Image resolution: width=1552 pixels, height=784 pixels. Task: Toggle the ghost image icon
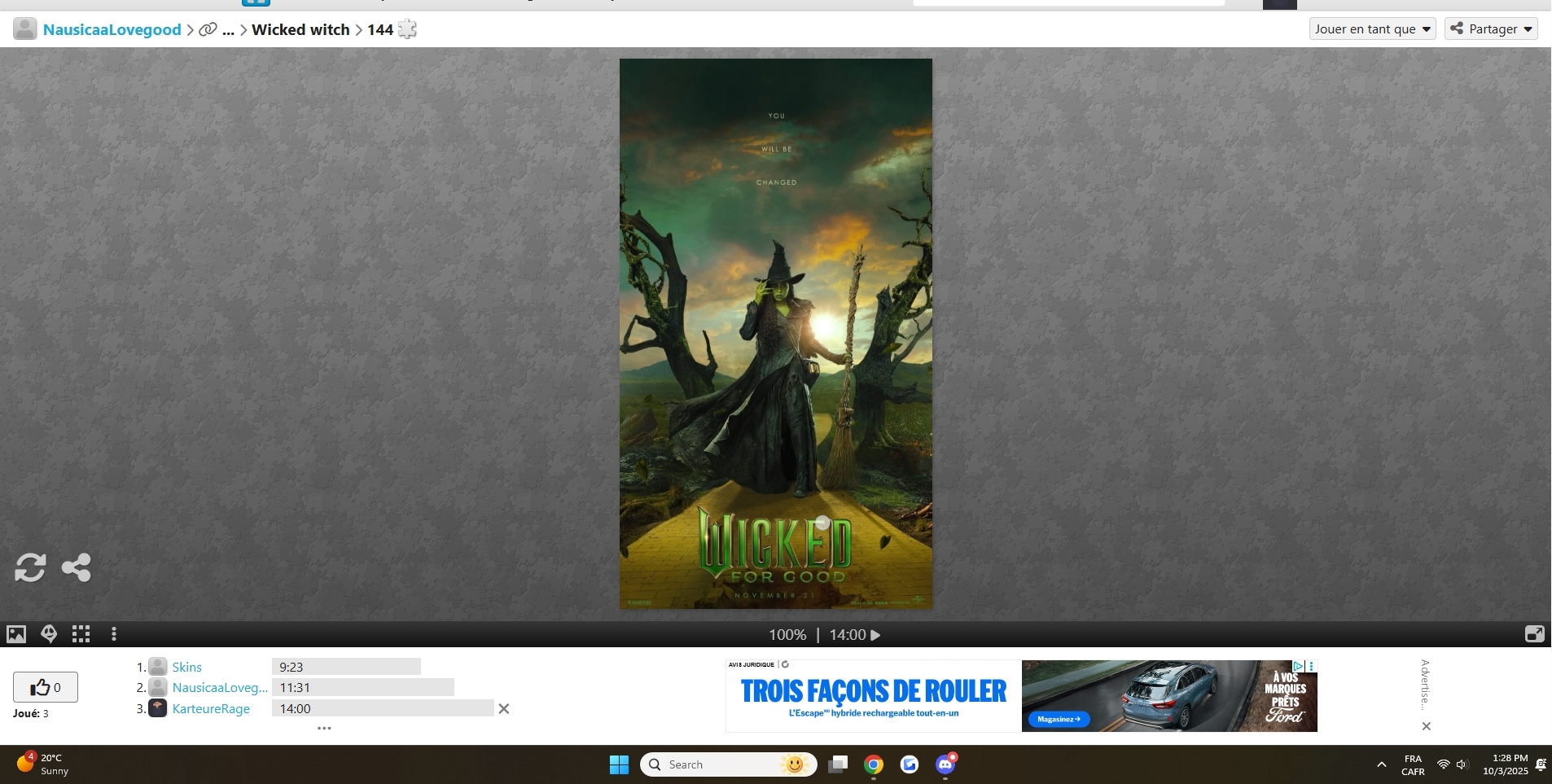click(49, 634)
